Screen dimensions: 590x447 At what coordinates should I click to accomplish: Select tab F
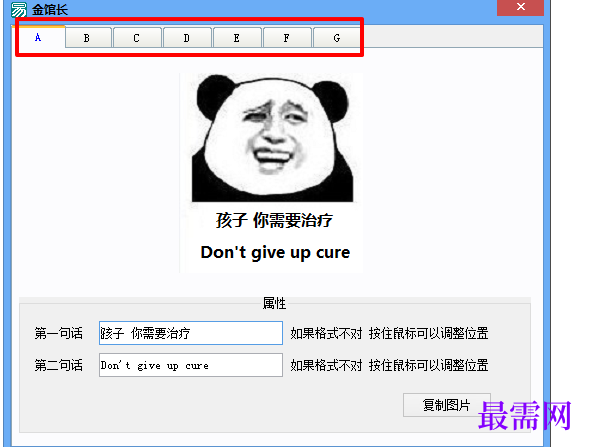click(x=287, y=38)
